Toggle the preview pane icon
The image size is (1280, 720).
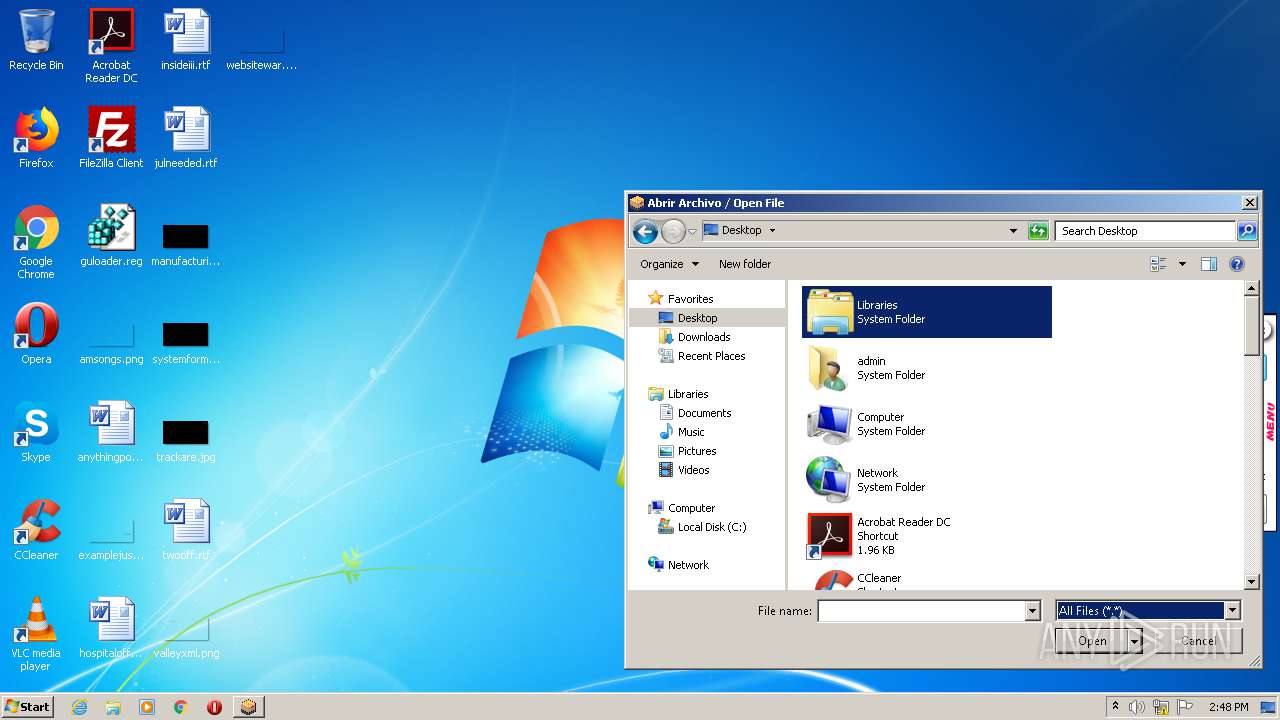1208,264
